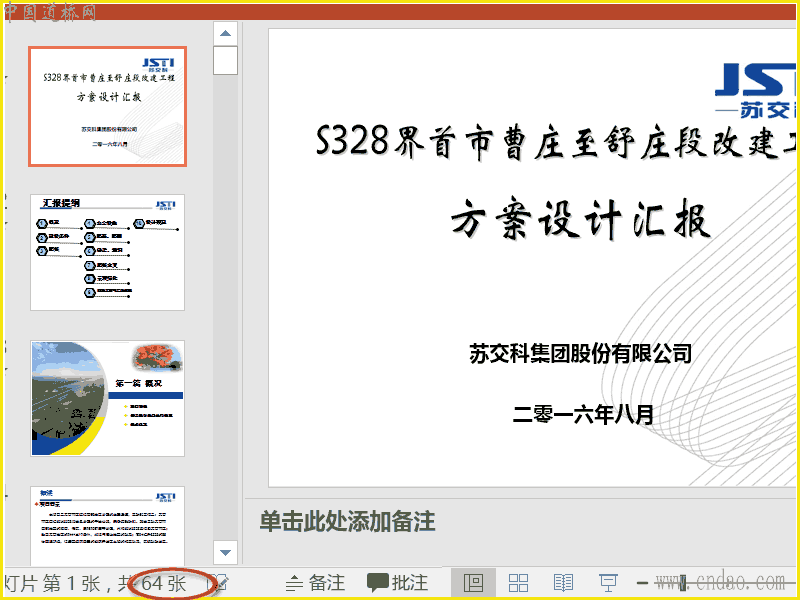Click the slide title S328界首市曹庄至舒庄段改建工程
Screen dimensions: 800x600
click(x=555, y=142)
